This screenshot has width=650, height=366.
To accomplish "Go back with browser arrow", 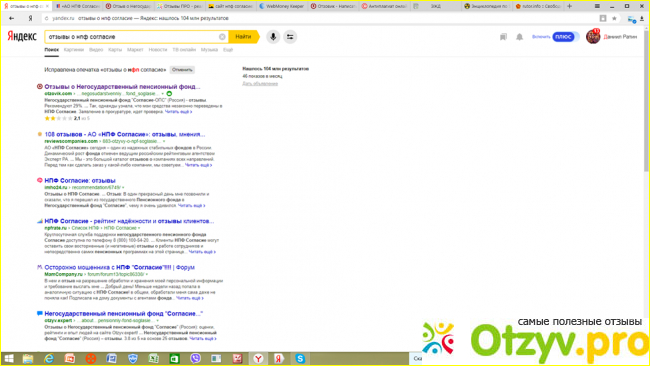I will (11, 18).
